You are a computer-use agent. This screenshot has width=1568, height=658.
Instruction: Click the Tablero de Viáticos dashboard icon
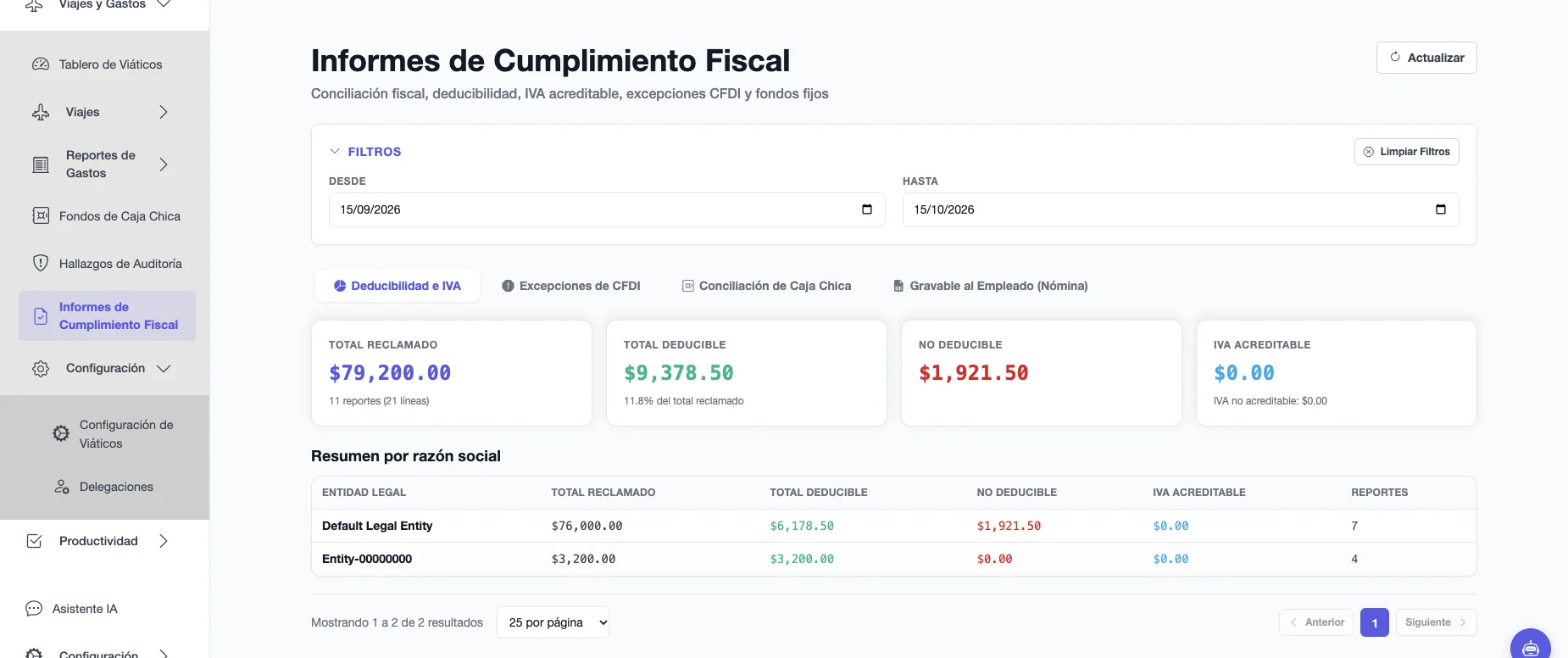(41, 64)
